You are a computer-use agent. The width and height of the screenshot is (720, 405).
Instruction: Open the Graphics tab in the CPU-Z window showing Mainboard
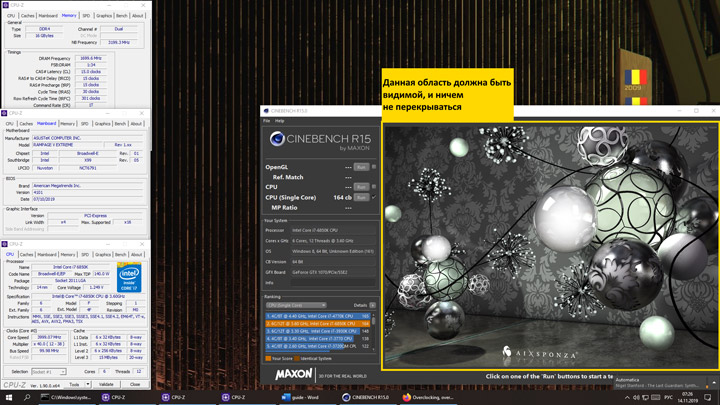point(102,124)
